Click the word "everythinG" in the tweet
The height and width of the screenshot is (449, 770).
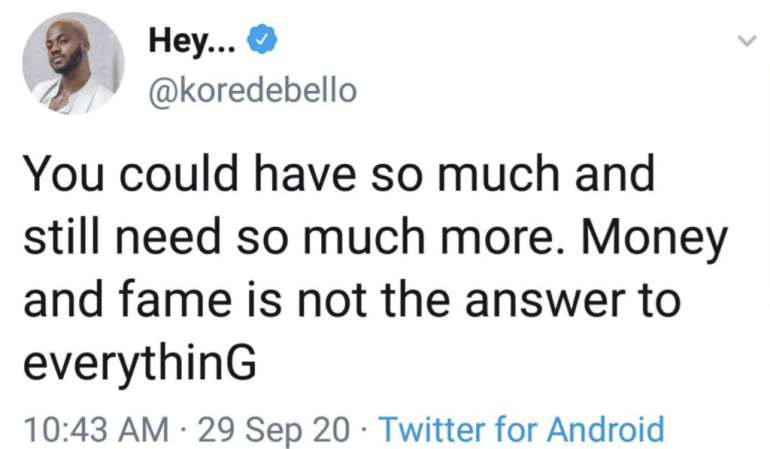[138, 362]
